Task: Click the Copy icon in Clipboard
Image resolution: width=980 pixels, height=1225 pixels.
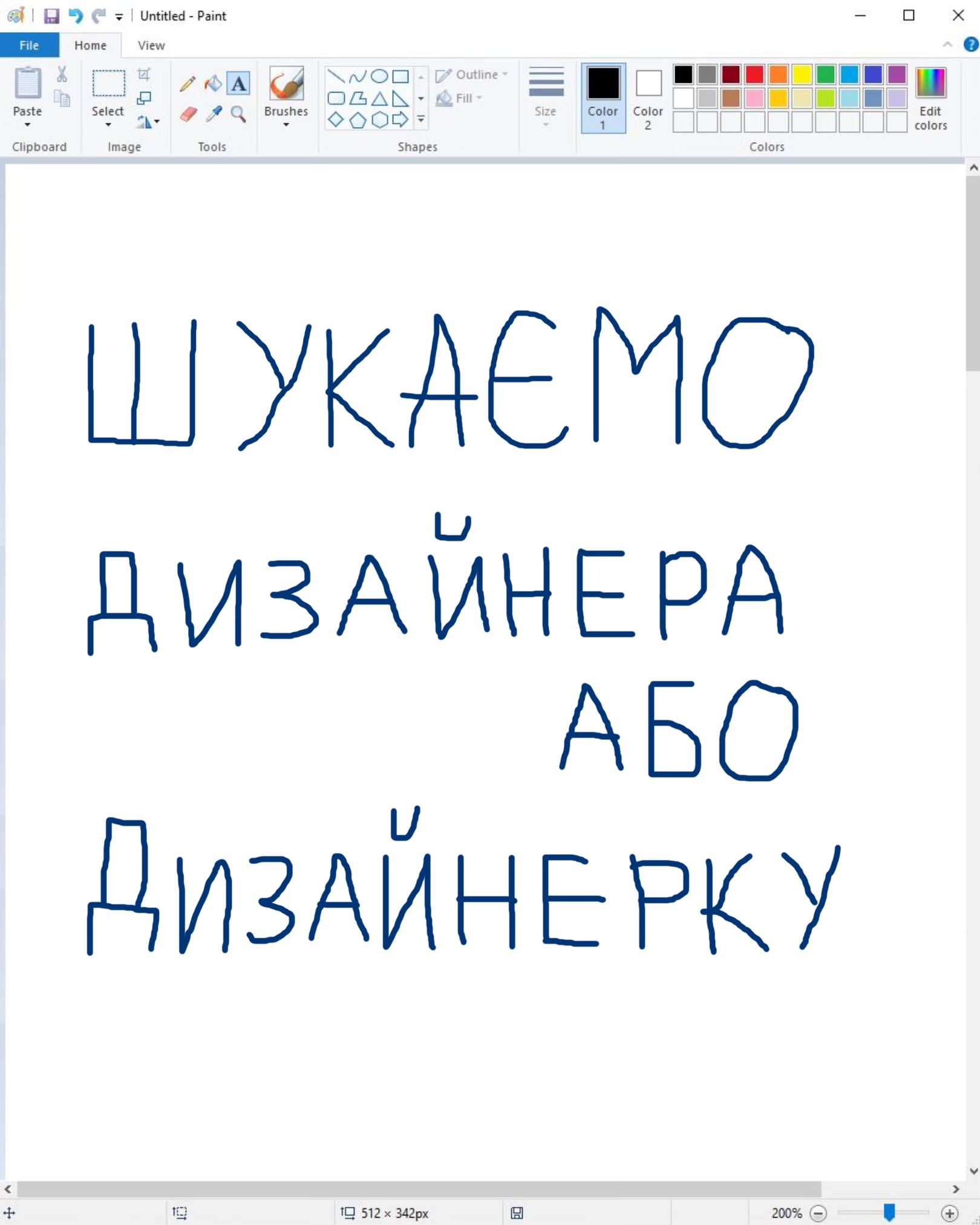Action: (x=62, y=99)
